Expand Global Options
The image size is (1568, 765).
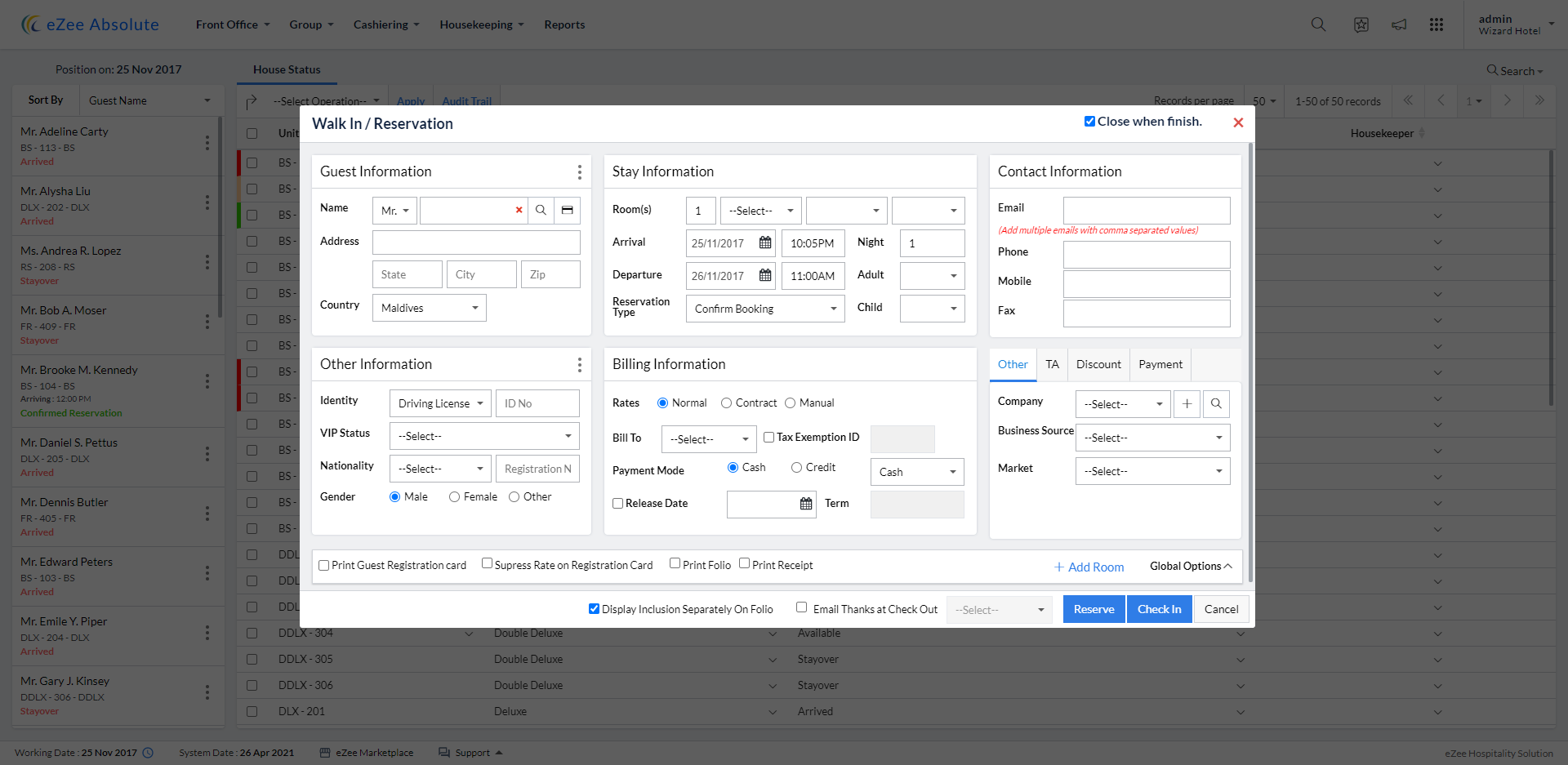pyautogui.click(x=1191, y=567)
